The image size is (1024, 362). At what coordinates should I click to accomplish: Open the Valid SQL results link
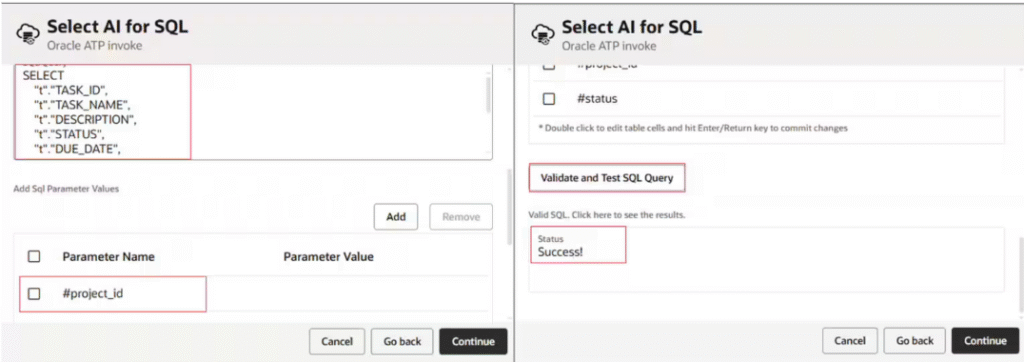[607, 215]
